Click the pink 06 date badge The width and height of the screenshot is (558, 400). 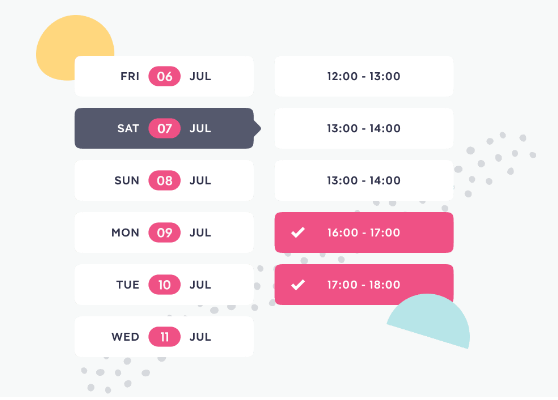coord(164,76)
